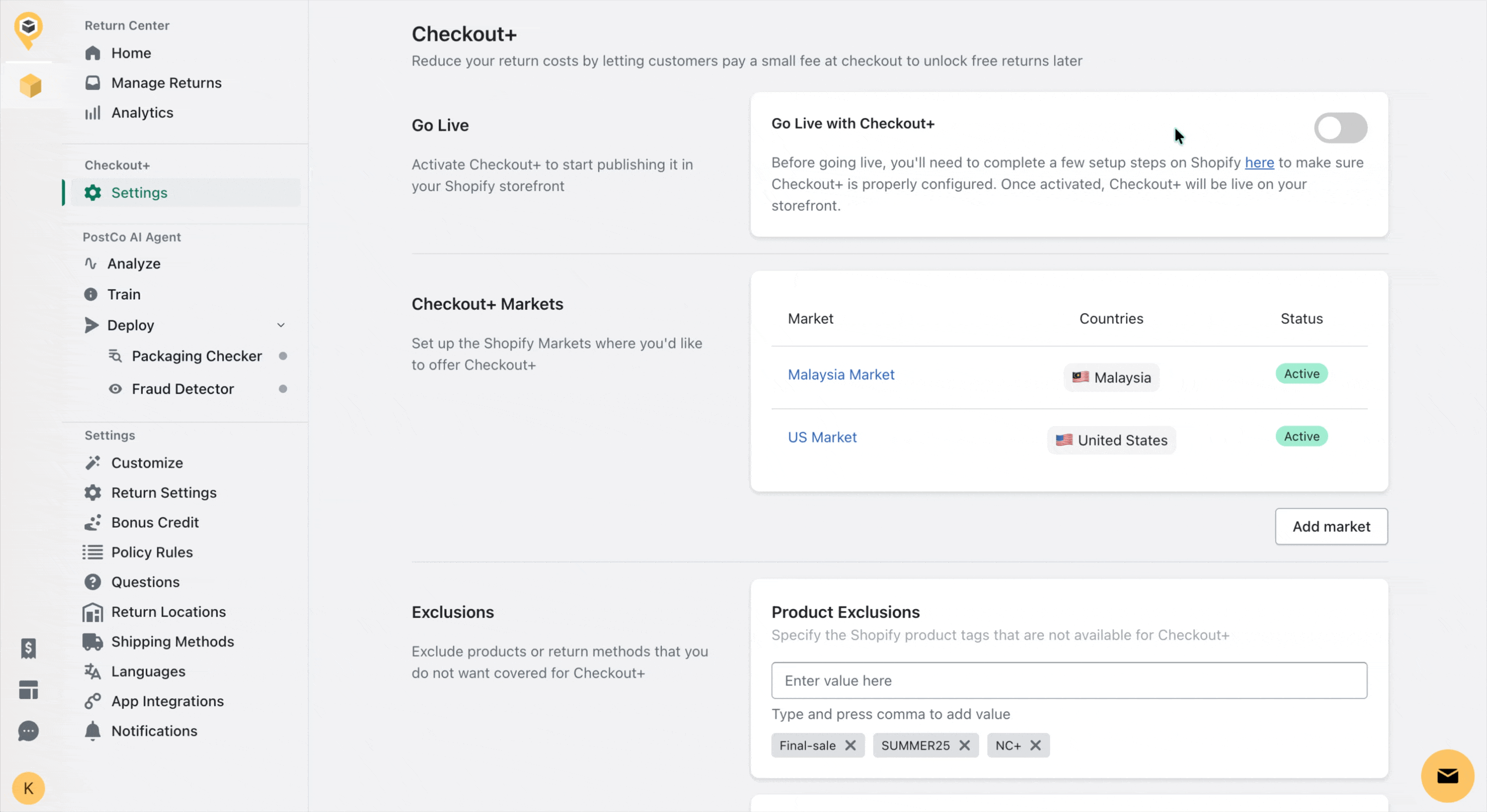
Task: Open the user avatar K menu
Action: (28, 788)
